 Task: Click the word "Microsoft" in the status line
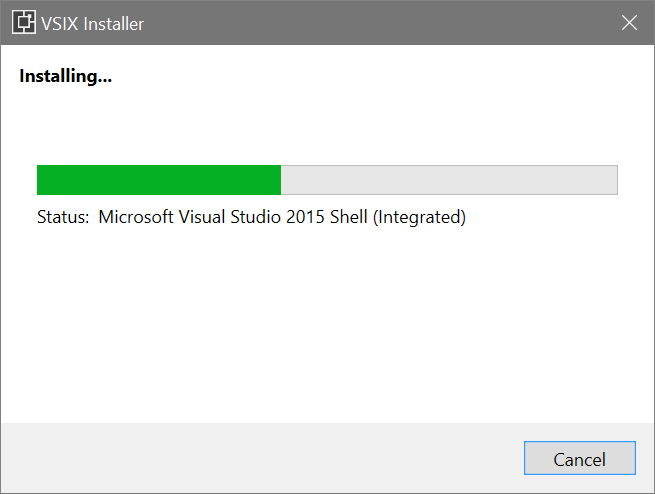tap(135, 217)
